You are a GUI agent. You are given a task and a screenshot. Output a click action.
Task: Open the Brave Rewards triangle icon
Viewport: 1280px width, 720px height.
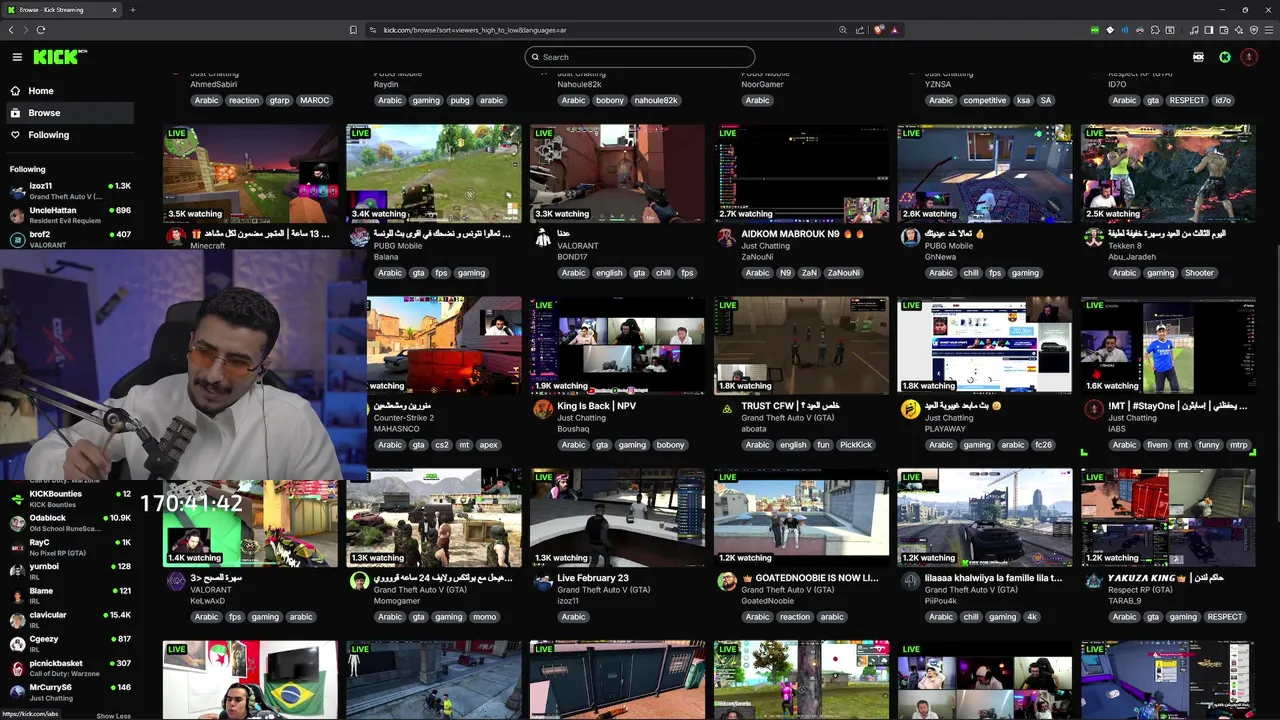(895, 30)
